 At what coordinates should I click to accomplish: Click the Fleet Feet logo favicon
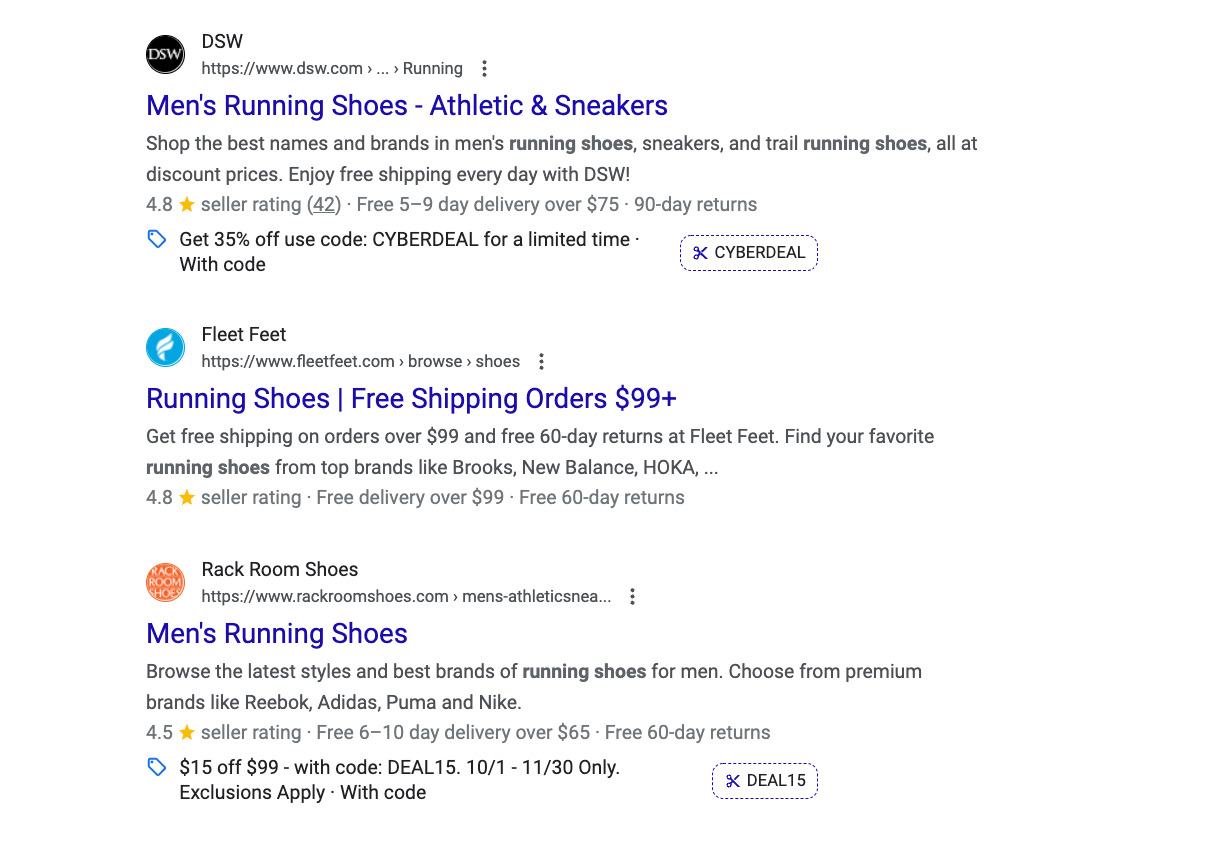point(165,347)
